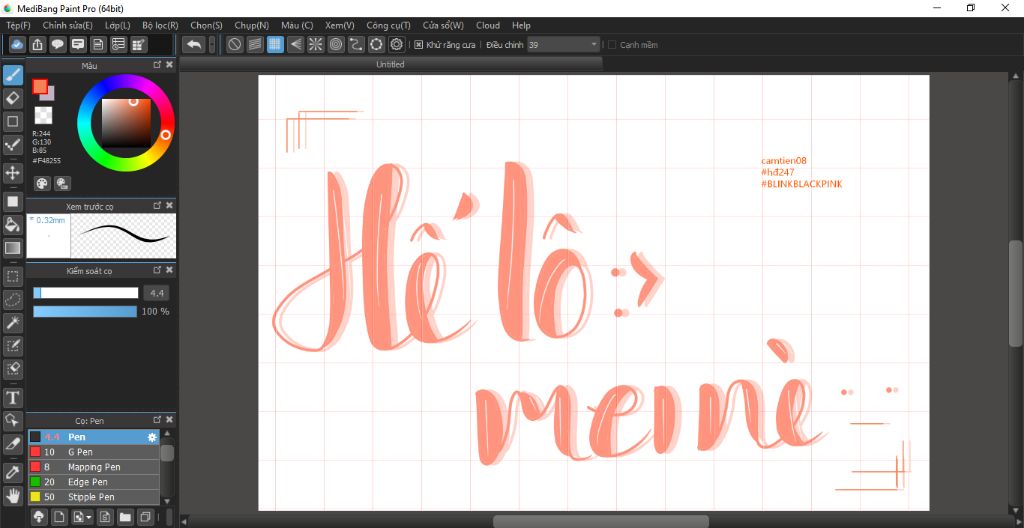Screen dimensions: 1024x528
Task: Select the Text tool
Action: click(x=12, y=397)
